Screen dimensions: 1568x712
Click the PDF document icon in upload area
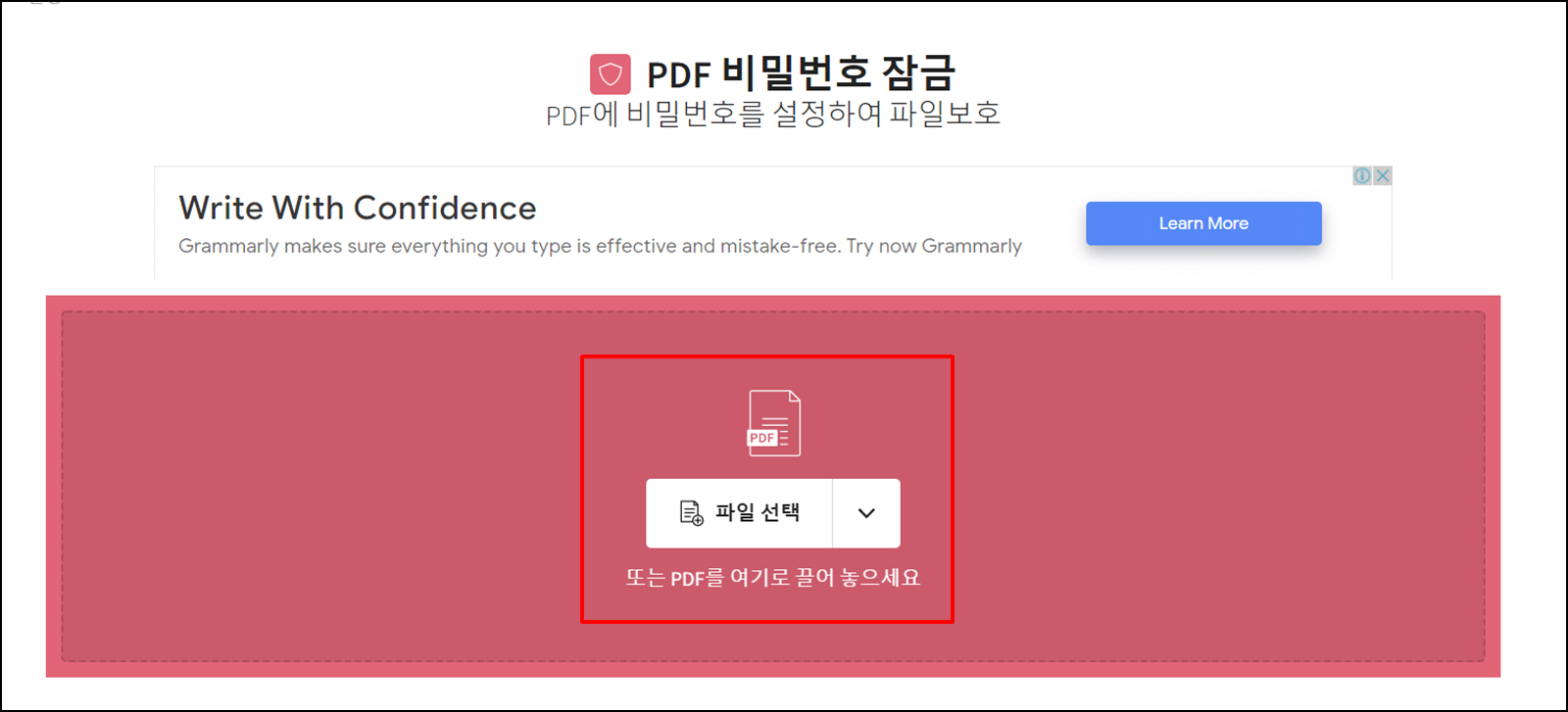click(774, 423)
